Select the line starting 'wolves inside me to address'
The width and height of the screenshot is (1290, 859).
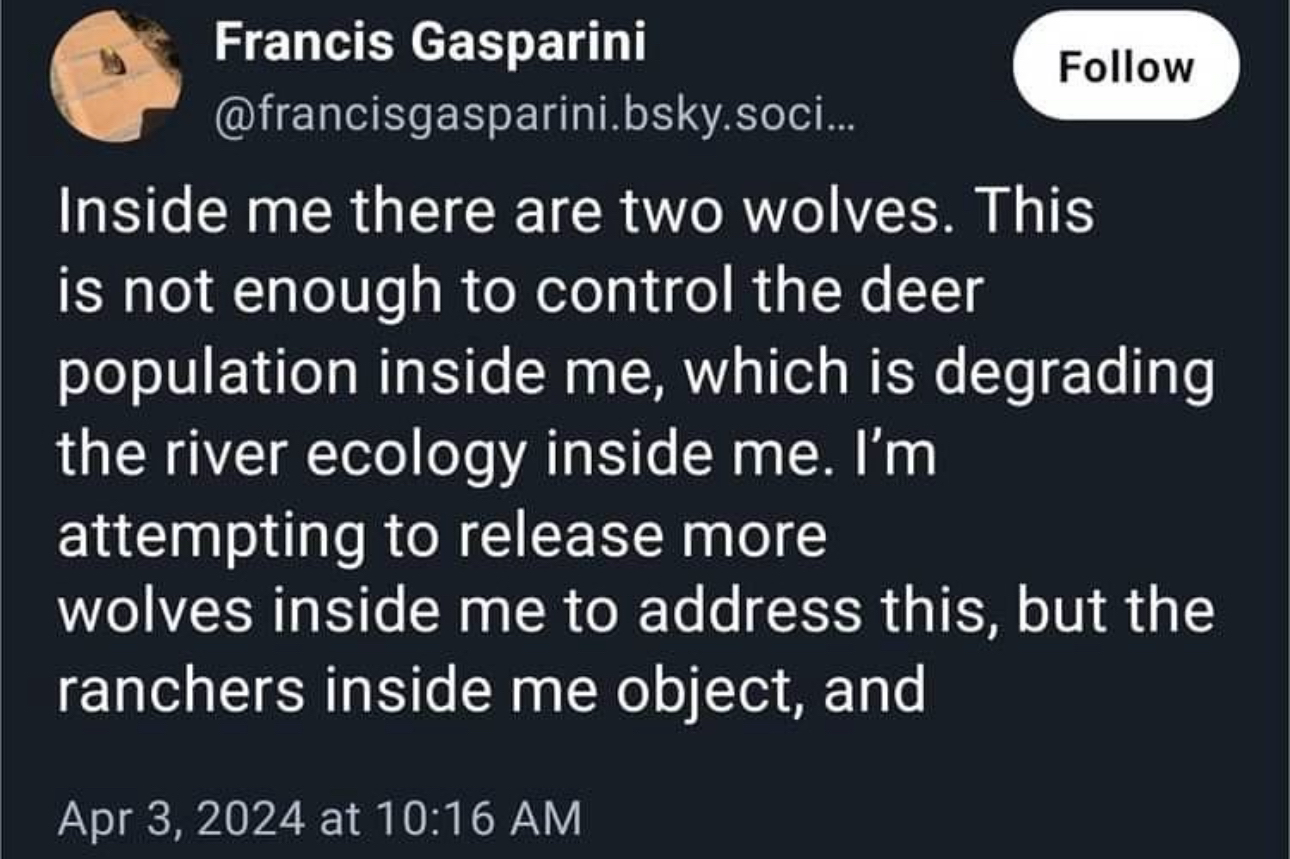click(635, 611)
